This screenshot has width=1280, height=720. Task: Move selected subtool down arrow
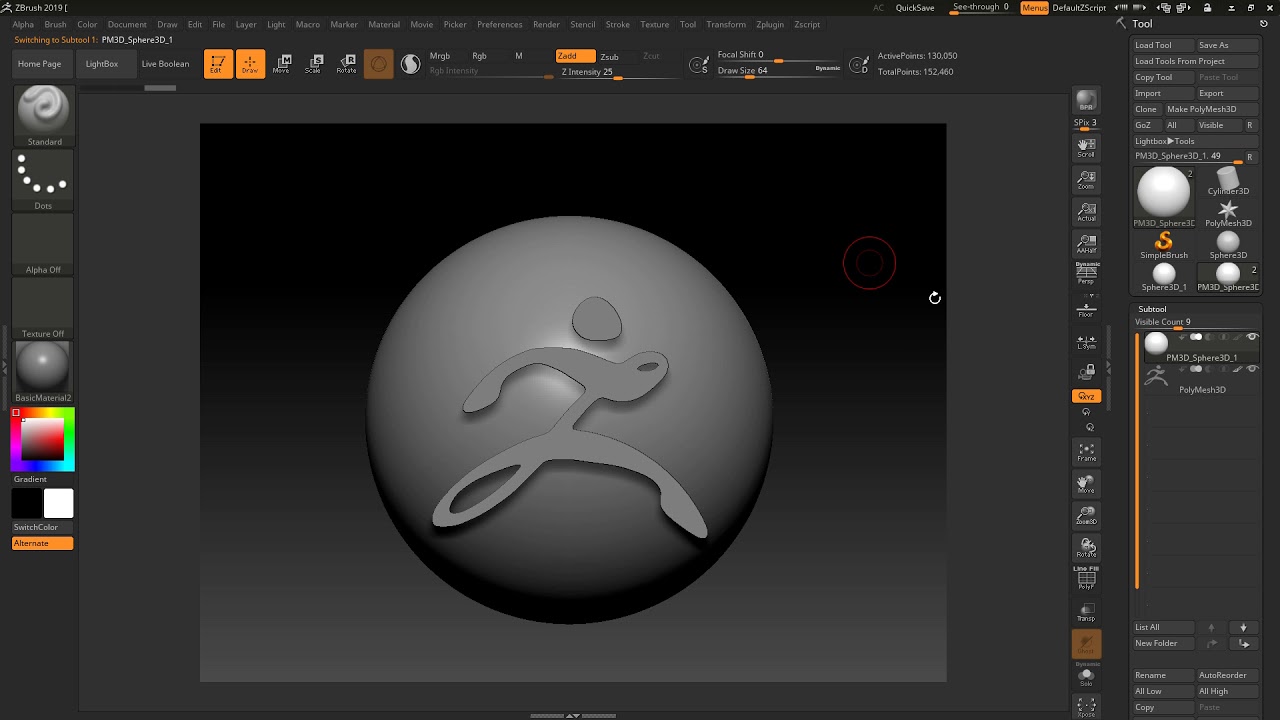point(1243,627)
